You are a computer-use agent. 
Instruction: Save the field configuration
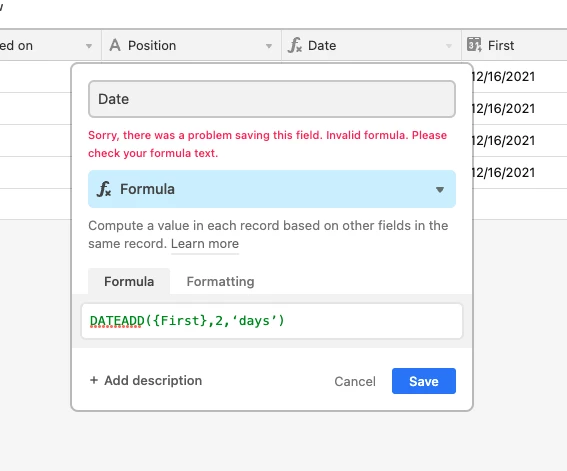424,381
